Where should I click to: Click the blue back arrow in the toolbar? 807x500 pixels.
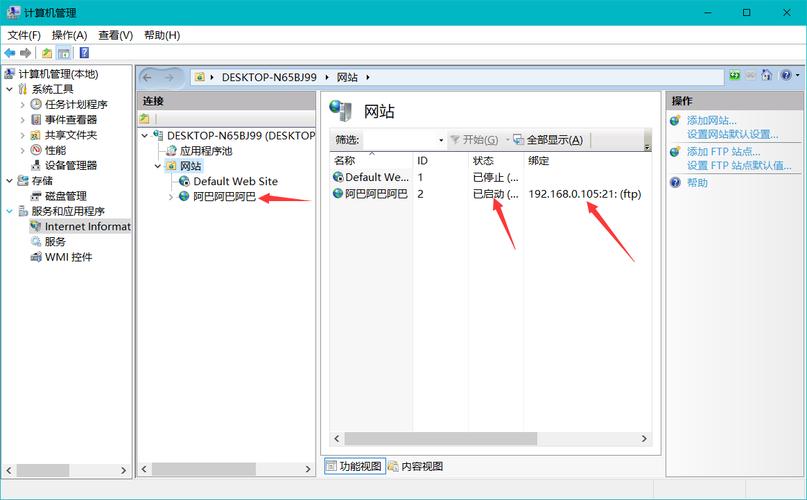click(10, 53)
